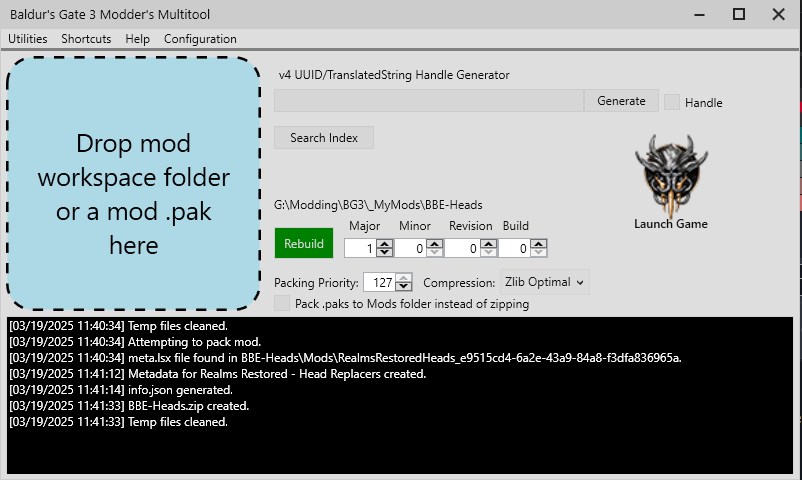The height and width of the screenshot is (480, 802).
Task: Click the Build version value field
Action: [x=515, y=248]
